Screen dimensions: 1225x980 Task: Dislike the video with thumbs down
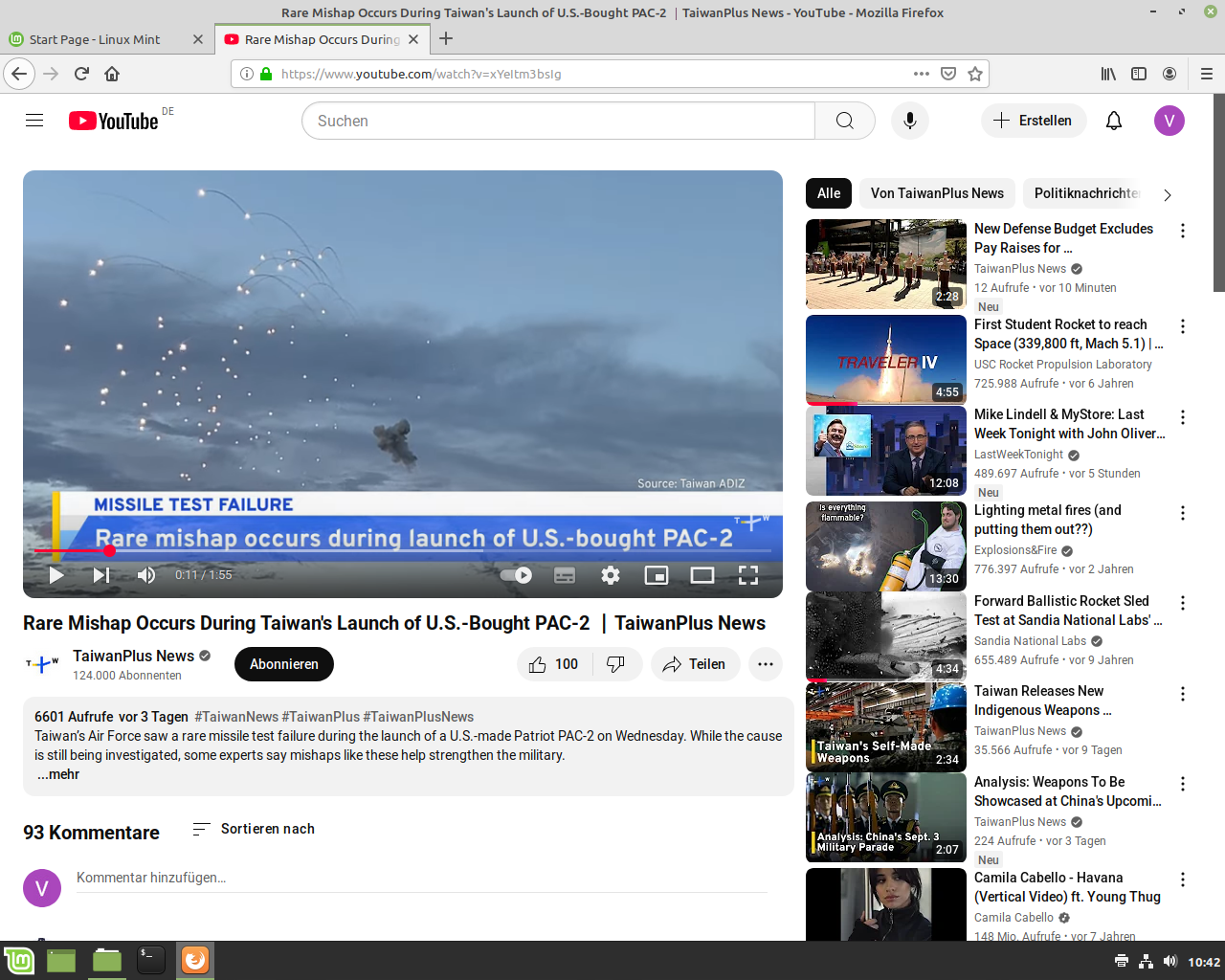coord(616,664)
